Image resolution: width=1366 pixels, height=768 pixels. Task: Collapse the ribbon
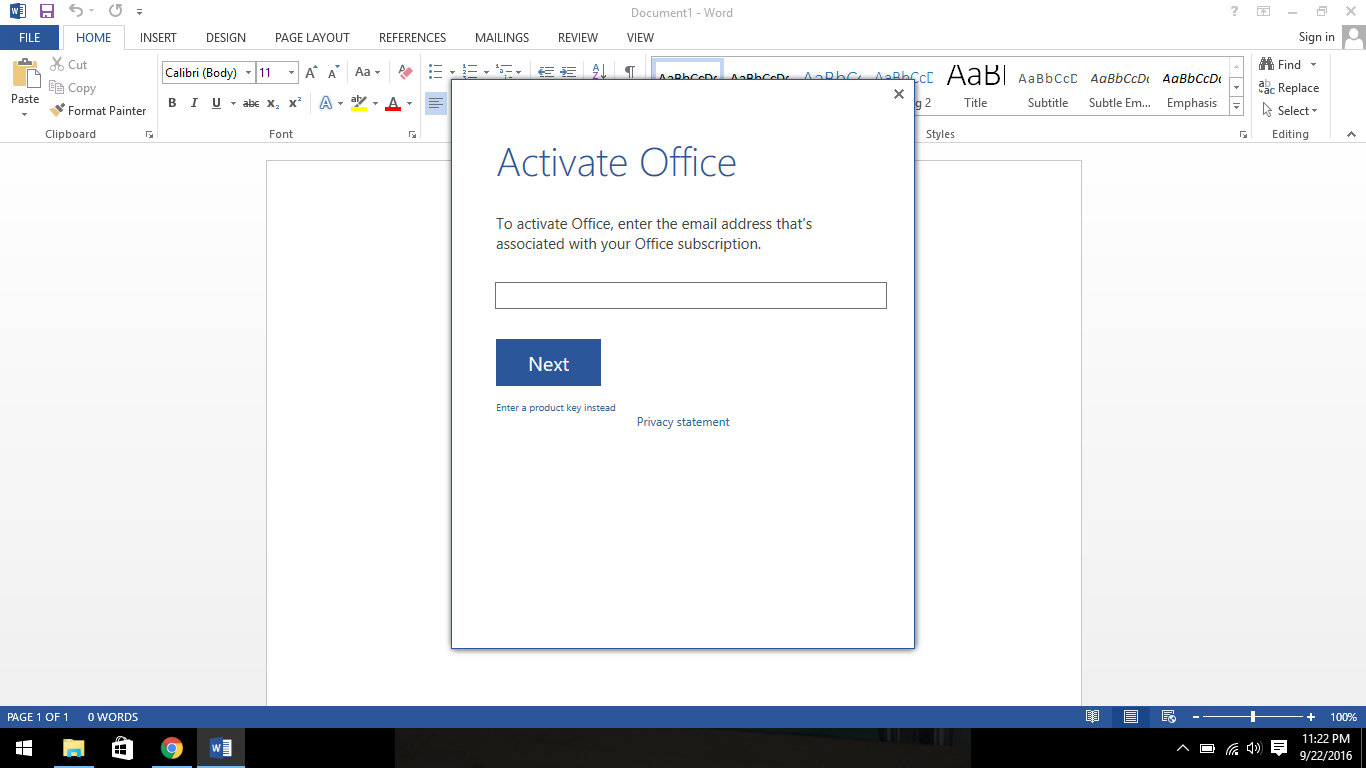click(x=1352, y=134)
